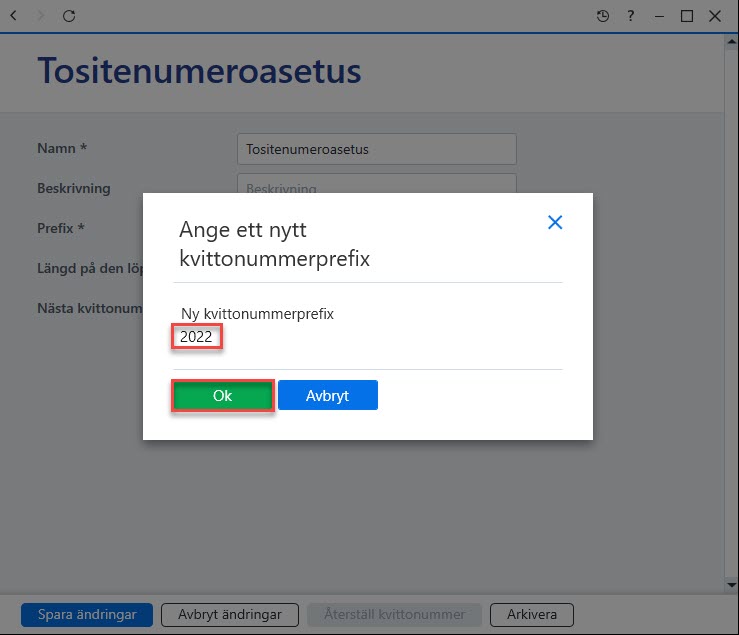Click into the 2022 prefix input field
The image size is (739, 635).
point(197,337)
